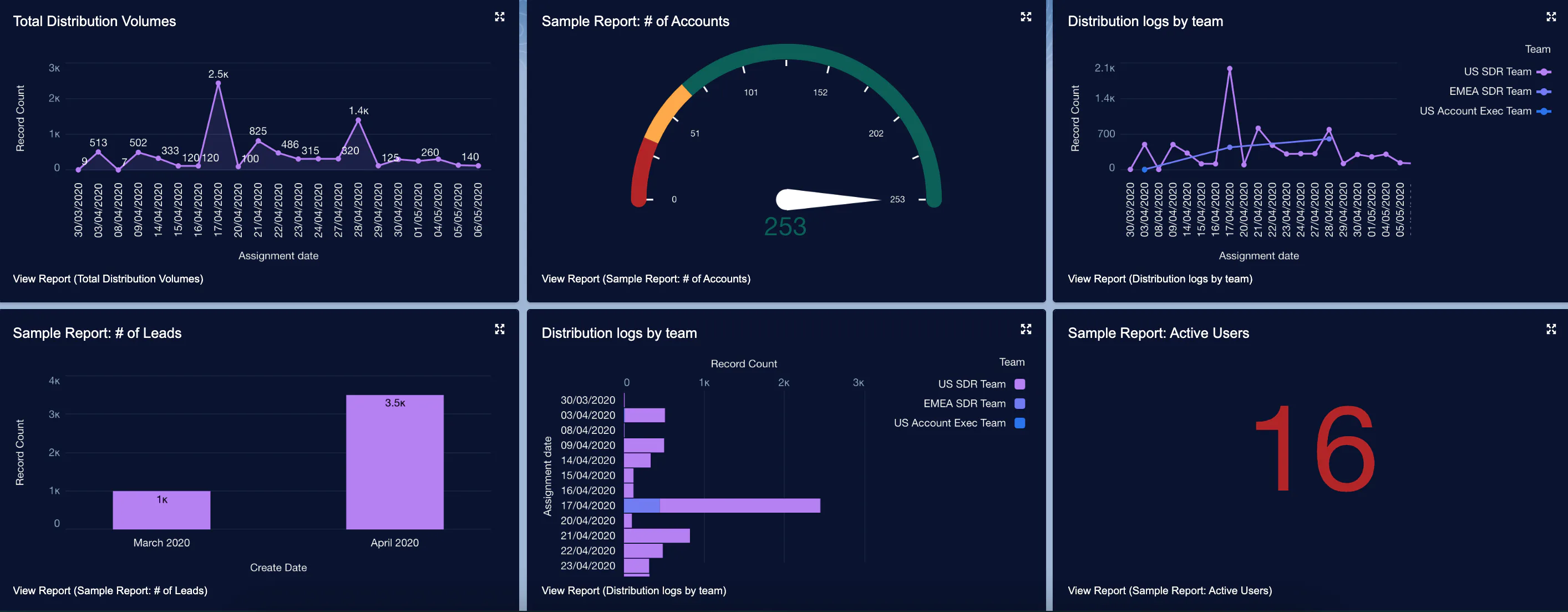Open View Report (Sample Report: # of Leads)
Image resolution: width=1568 pixels, height=612 pixels.
110,591
